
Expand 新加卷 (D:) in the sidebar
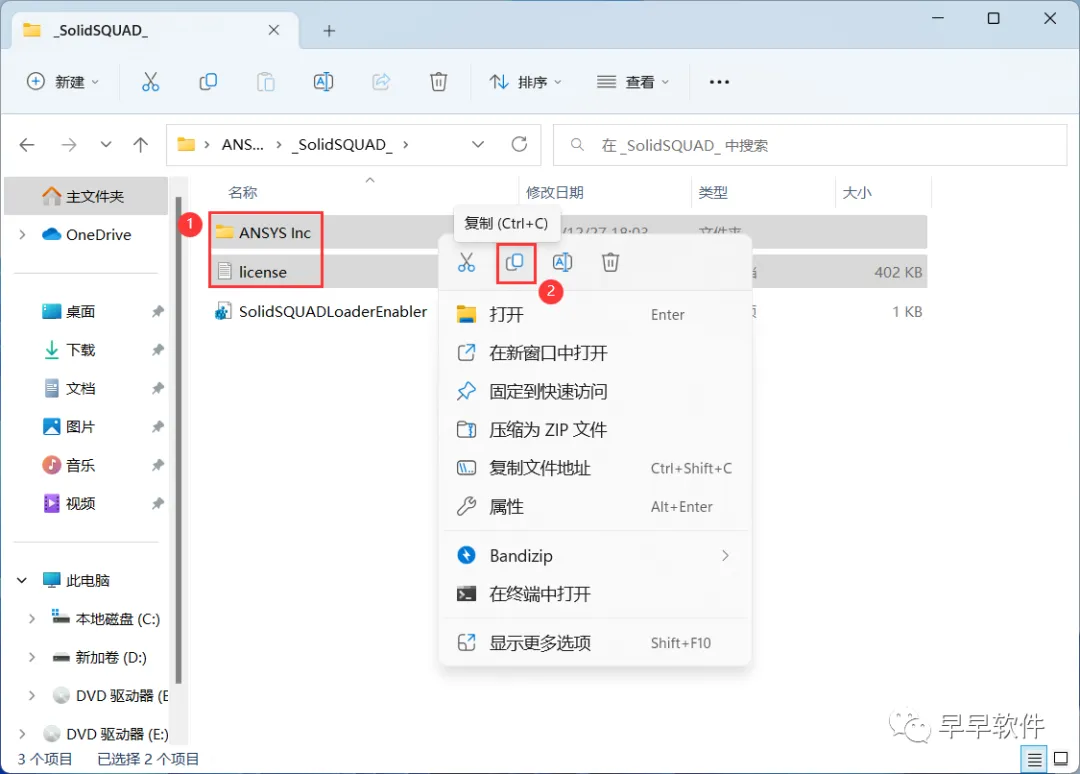32,658
